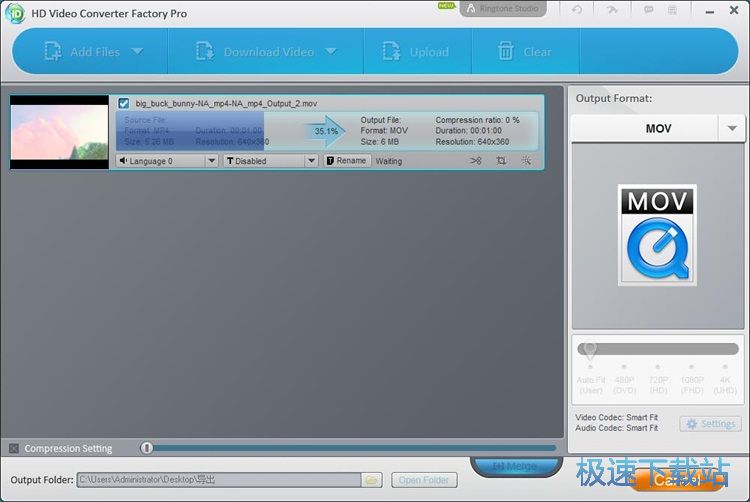This screenshot has width=750, height=502.
Task: Open Ringtone Studio
Action: coord(503,9)
